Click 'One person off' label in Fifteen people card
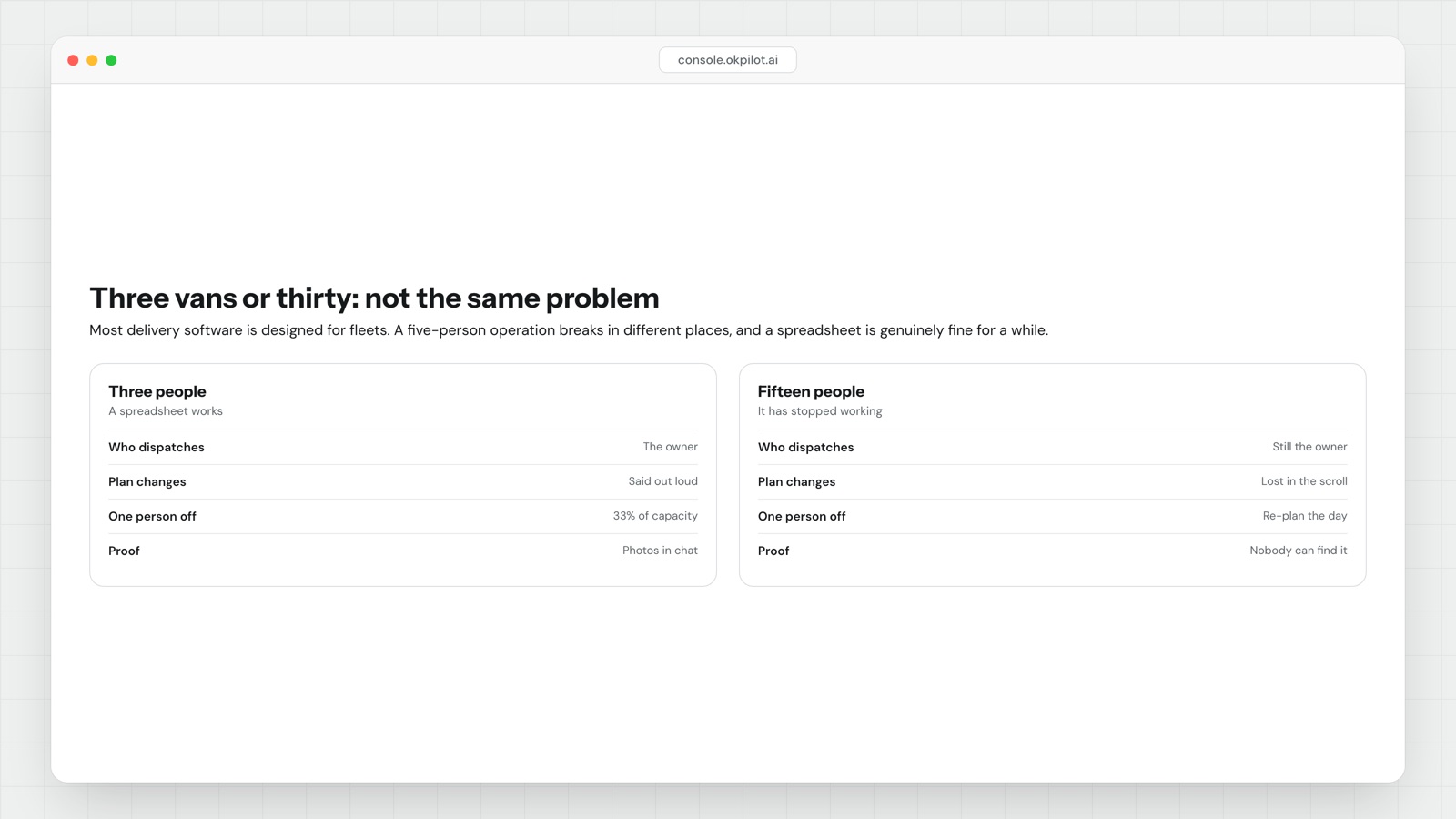 click(x=802, y=517)
